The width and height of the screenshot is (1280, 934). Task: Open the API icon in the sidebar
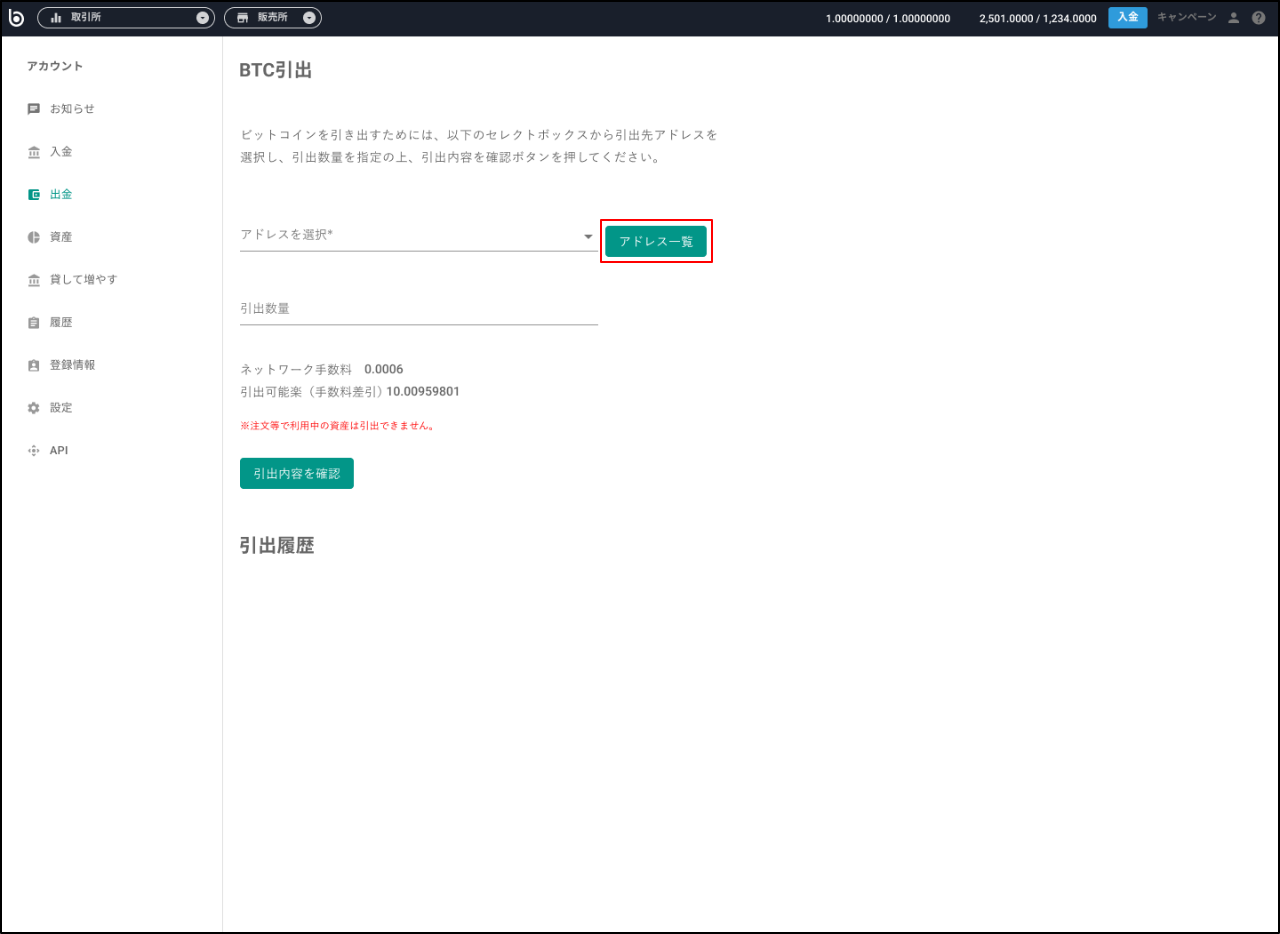33,450
